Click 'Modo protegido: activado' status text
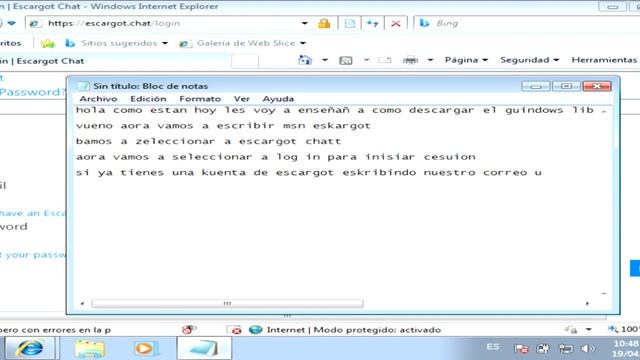 (377, 330)
